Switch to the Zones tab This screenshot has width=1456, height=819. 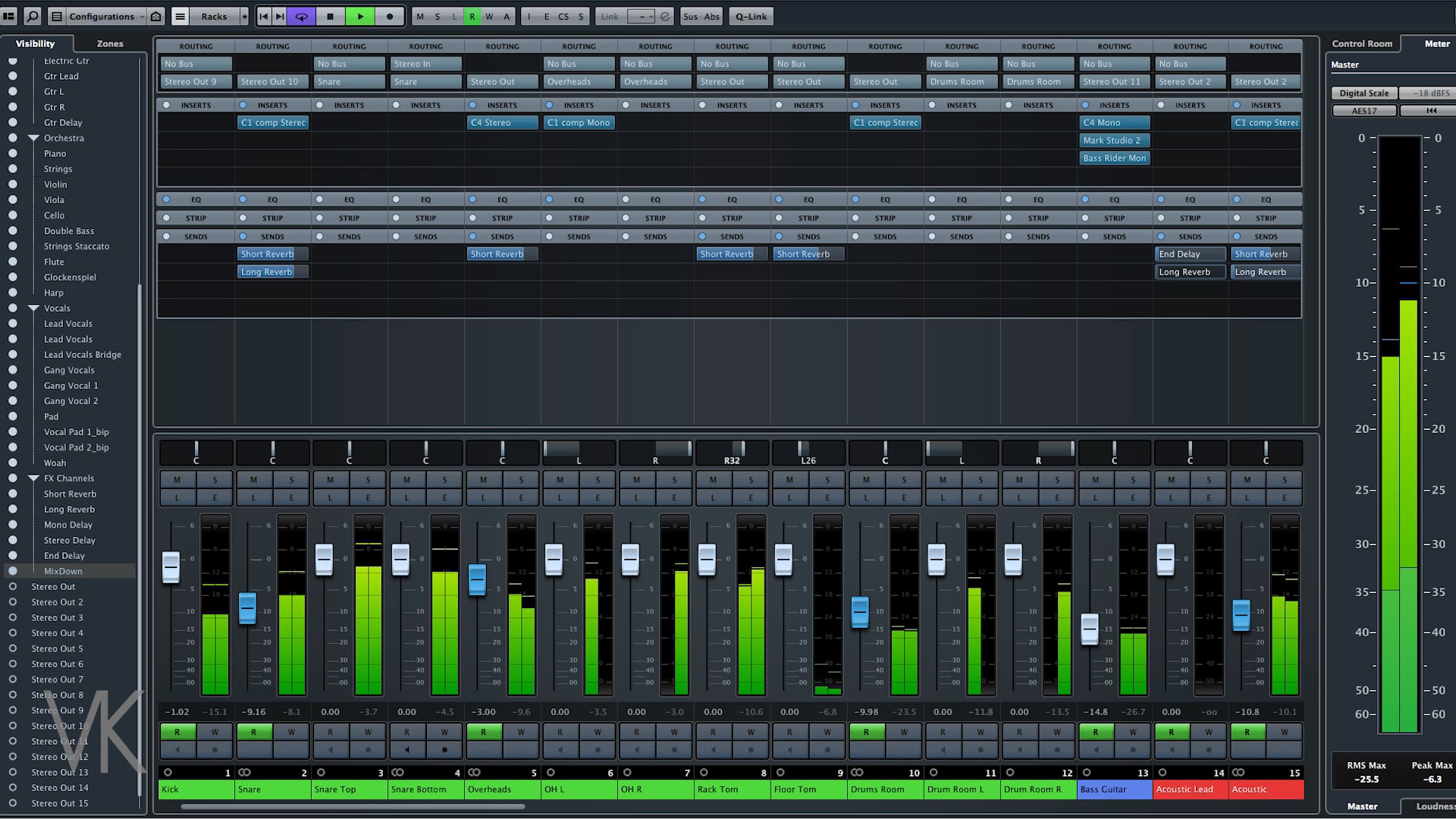click(x=109, y=43)
